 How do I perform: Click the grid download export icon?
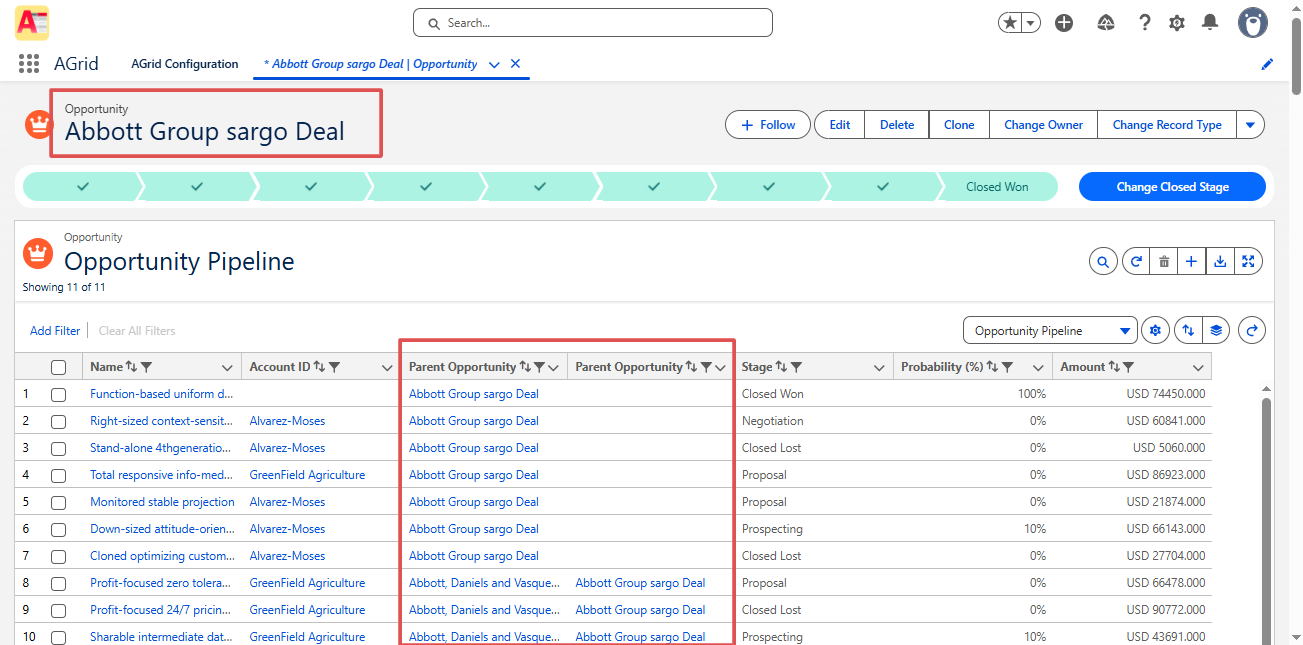click(x=1220, y=262)
